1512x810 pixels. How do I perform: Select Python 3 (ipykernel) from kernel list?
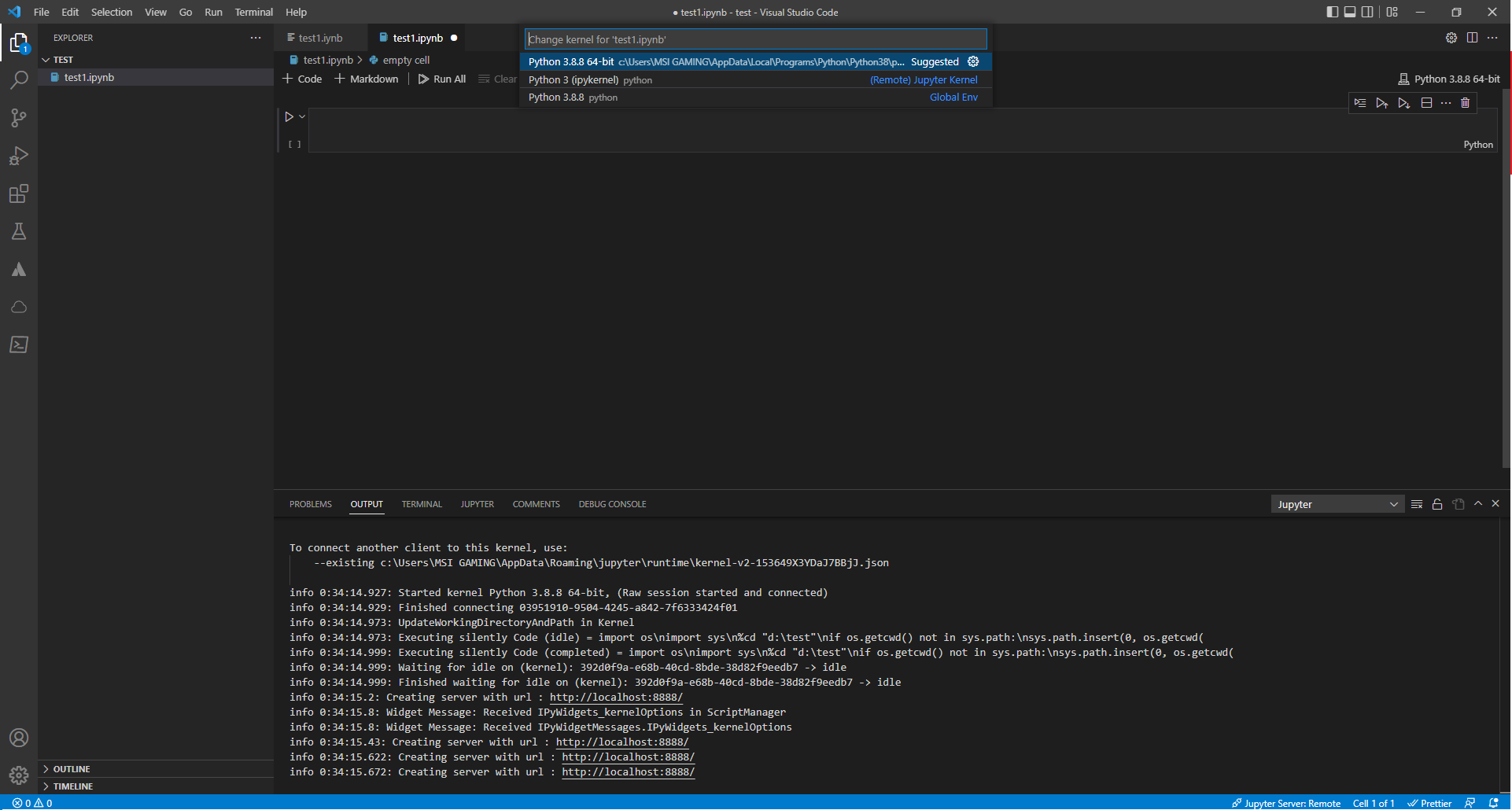pos(590,79)
